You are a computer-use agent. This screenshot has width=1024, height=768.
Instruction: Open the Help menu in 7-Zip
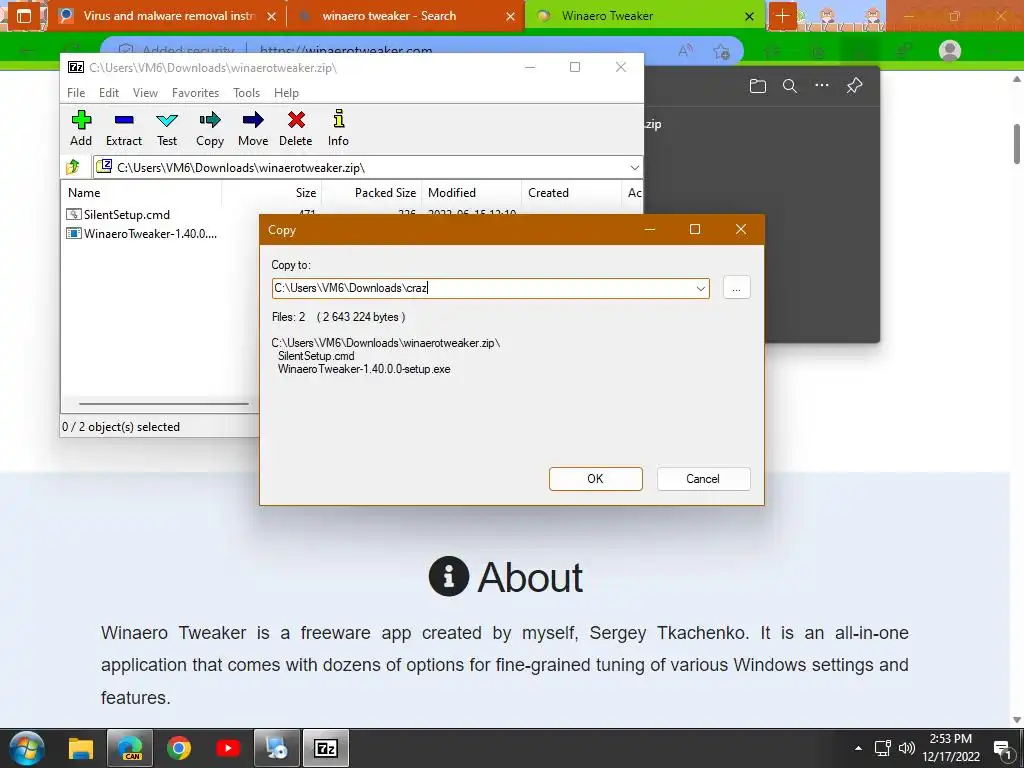click(x=286, y=93)
